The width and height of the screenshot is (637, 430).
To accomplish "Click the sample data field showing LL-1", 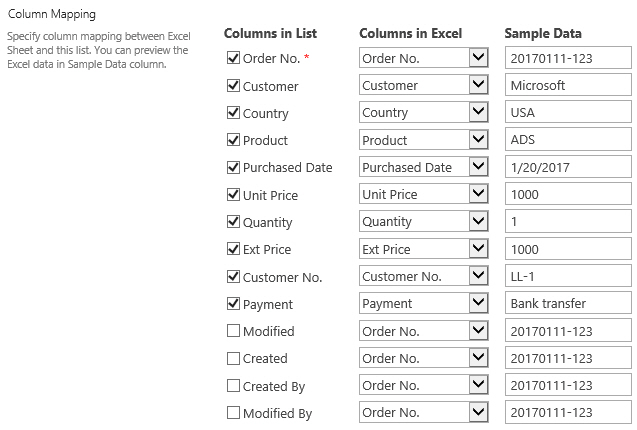I will 568,276.
